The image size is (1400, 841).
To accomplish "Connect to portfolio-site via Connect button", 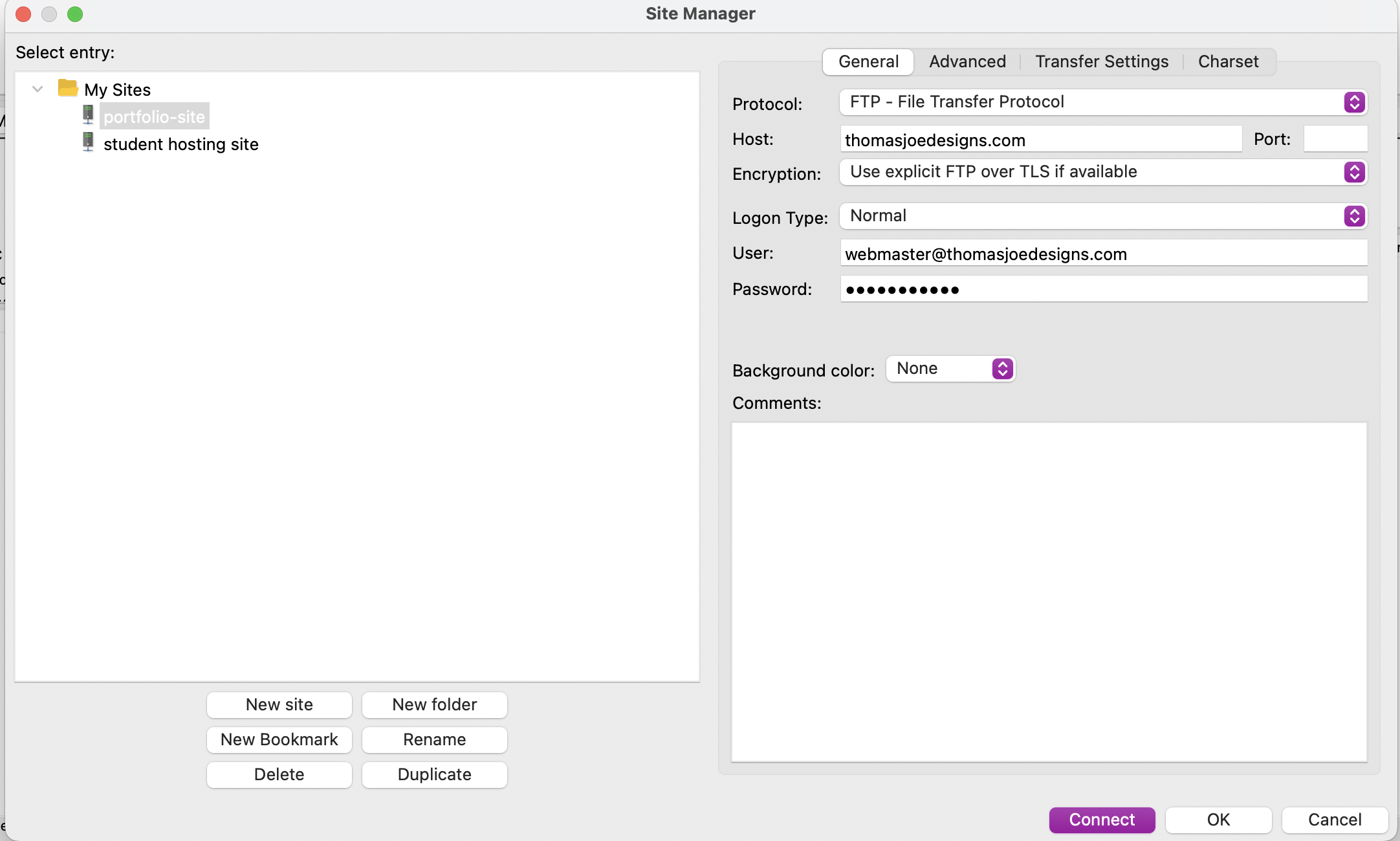I will [1101, 820].
